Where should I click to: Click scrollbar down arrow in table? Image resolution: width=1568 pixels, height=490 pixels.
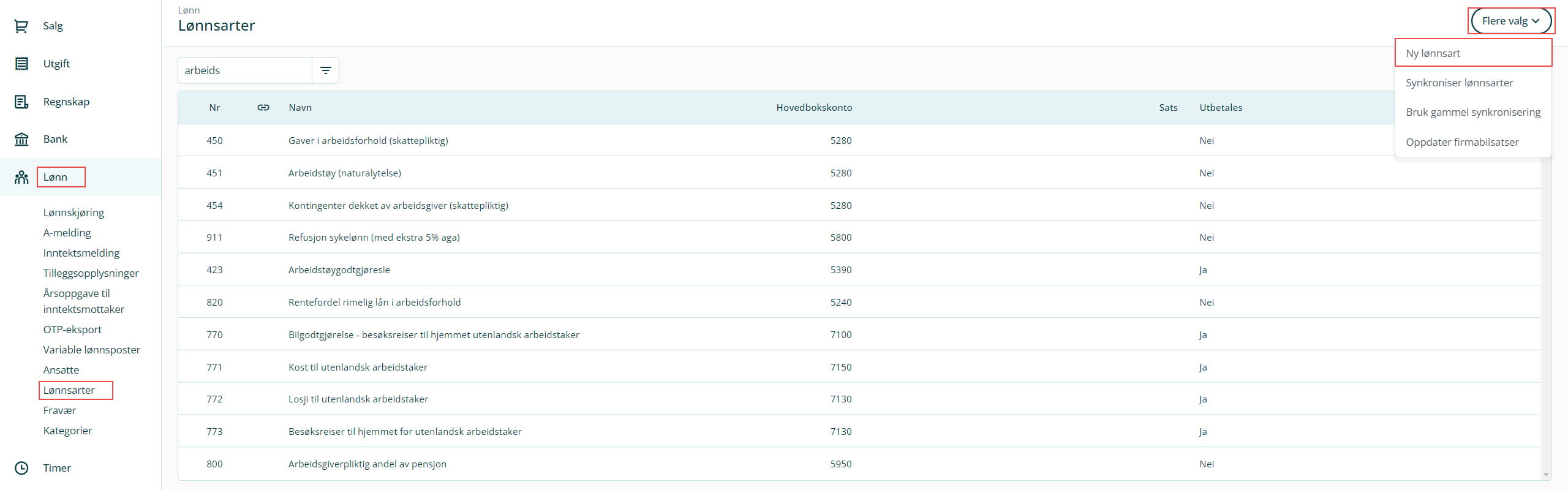pyautogui.click(x=1547, y=475)
